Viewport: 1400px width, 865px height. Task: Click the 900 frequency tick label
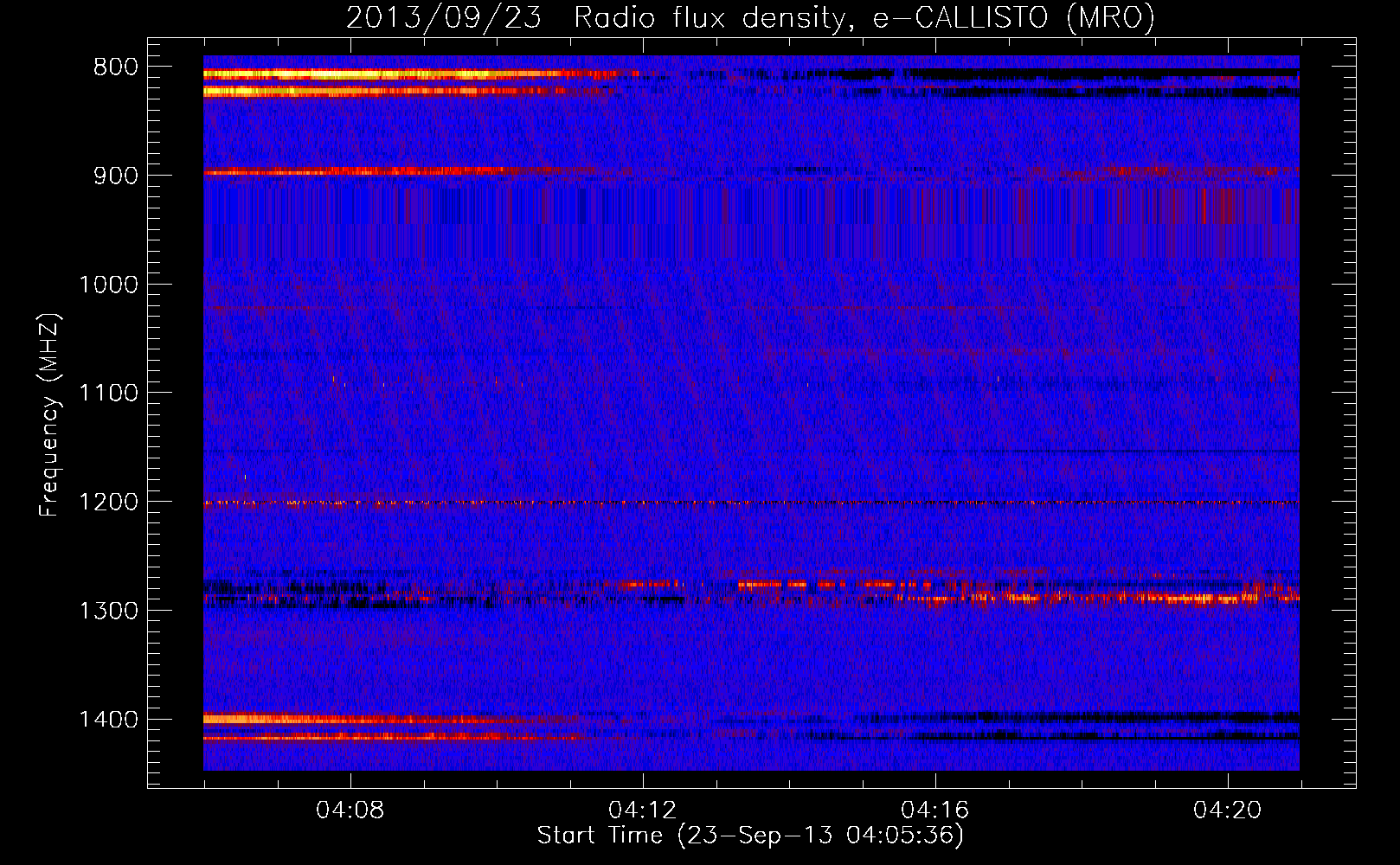[x=113, y=176]
